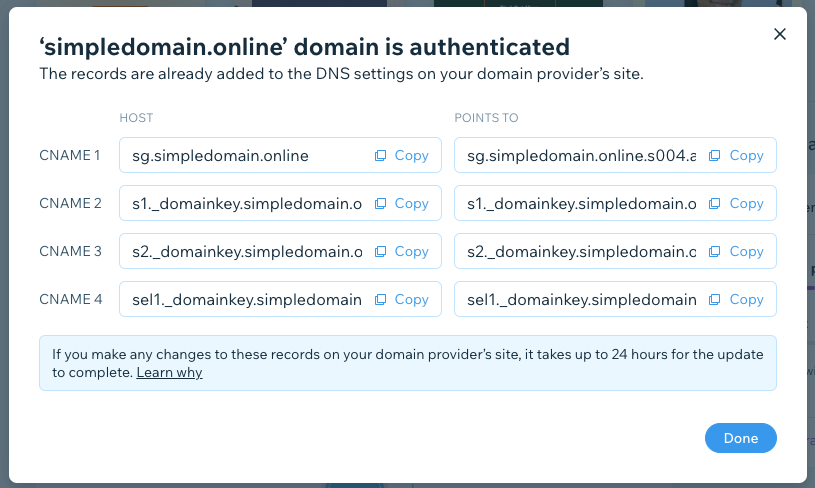
Task: Open the Learn why link
Action: coord(169,373)
